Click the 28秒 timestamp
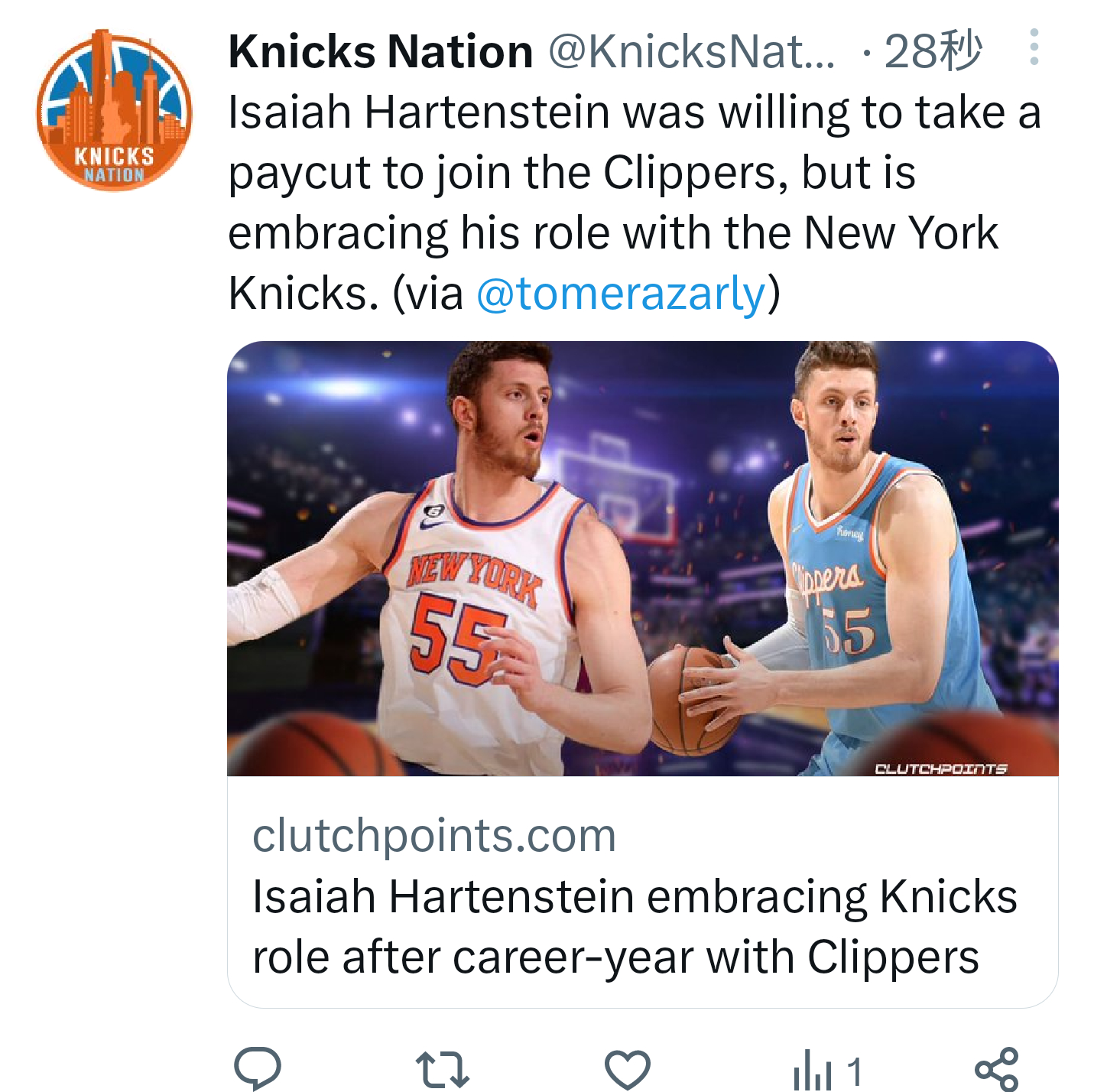1094x1092 pixels. tap(933, 52)
